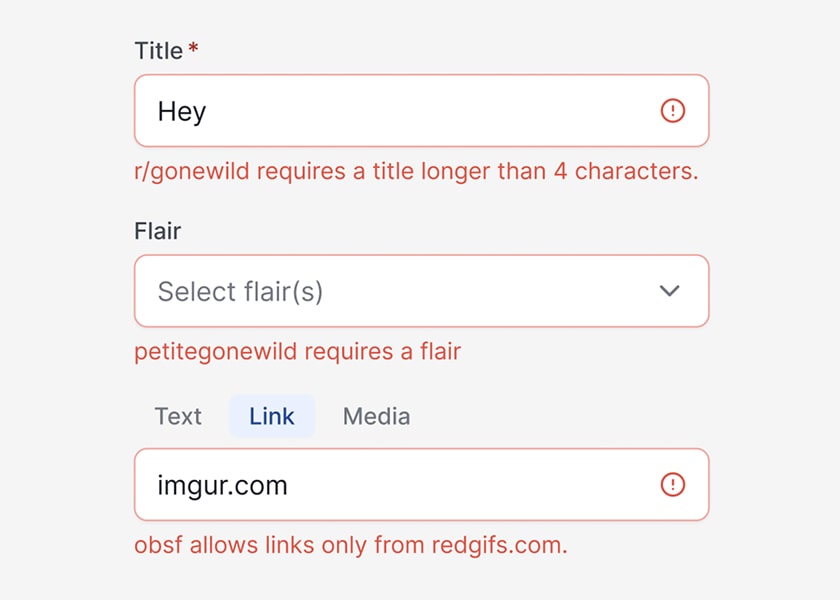
Task: Click the error icon in Title field
Action: click(673, 111)
